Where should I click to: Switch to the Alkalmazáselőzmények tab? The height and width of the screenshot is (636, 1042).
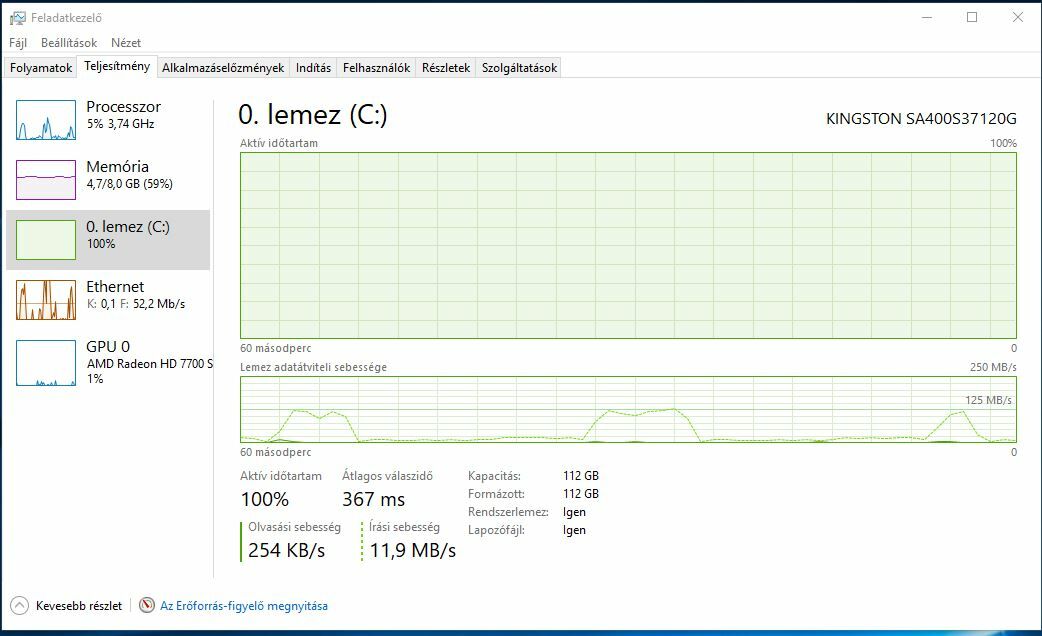[x=223, y=68]
